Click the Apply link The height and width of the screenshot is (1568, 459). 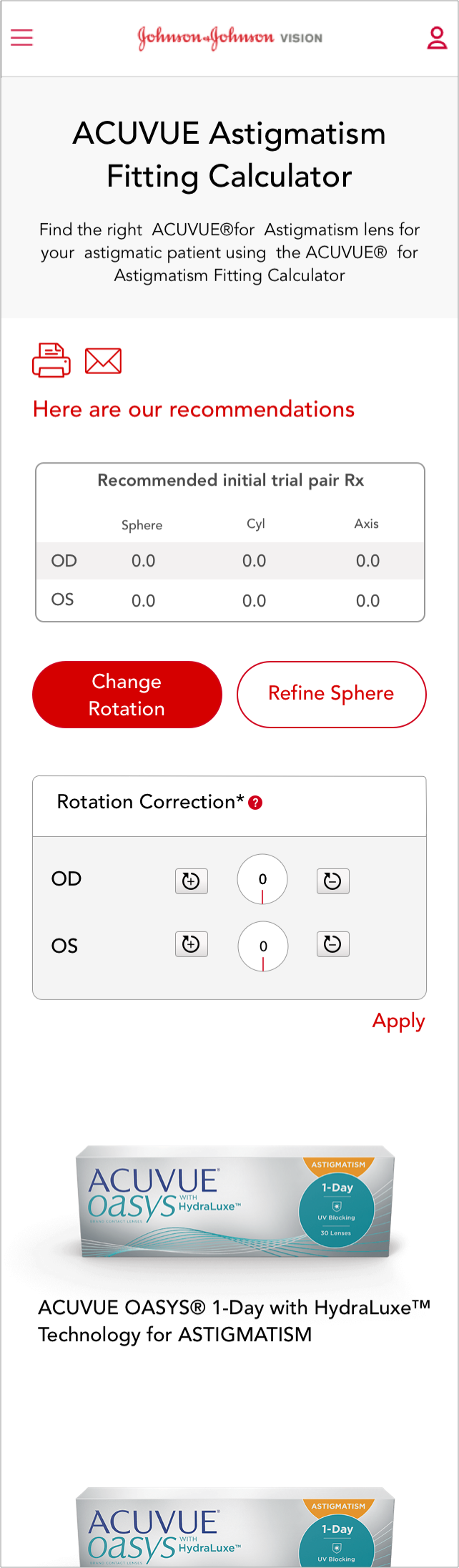[398, 1021]
